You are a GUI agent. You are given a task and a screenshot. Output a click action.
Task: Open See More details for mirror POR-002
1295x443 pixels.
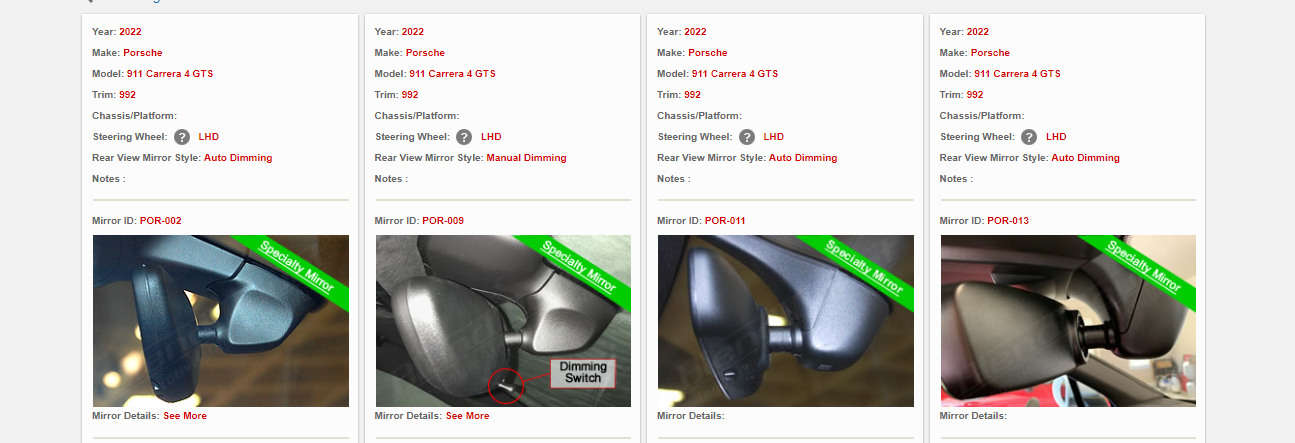pos(185,415)
